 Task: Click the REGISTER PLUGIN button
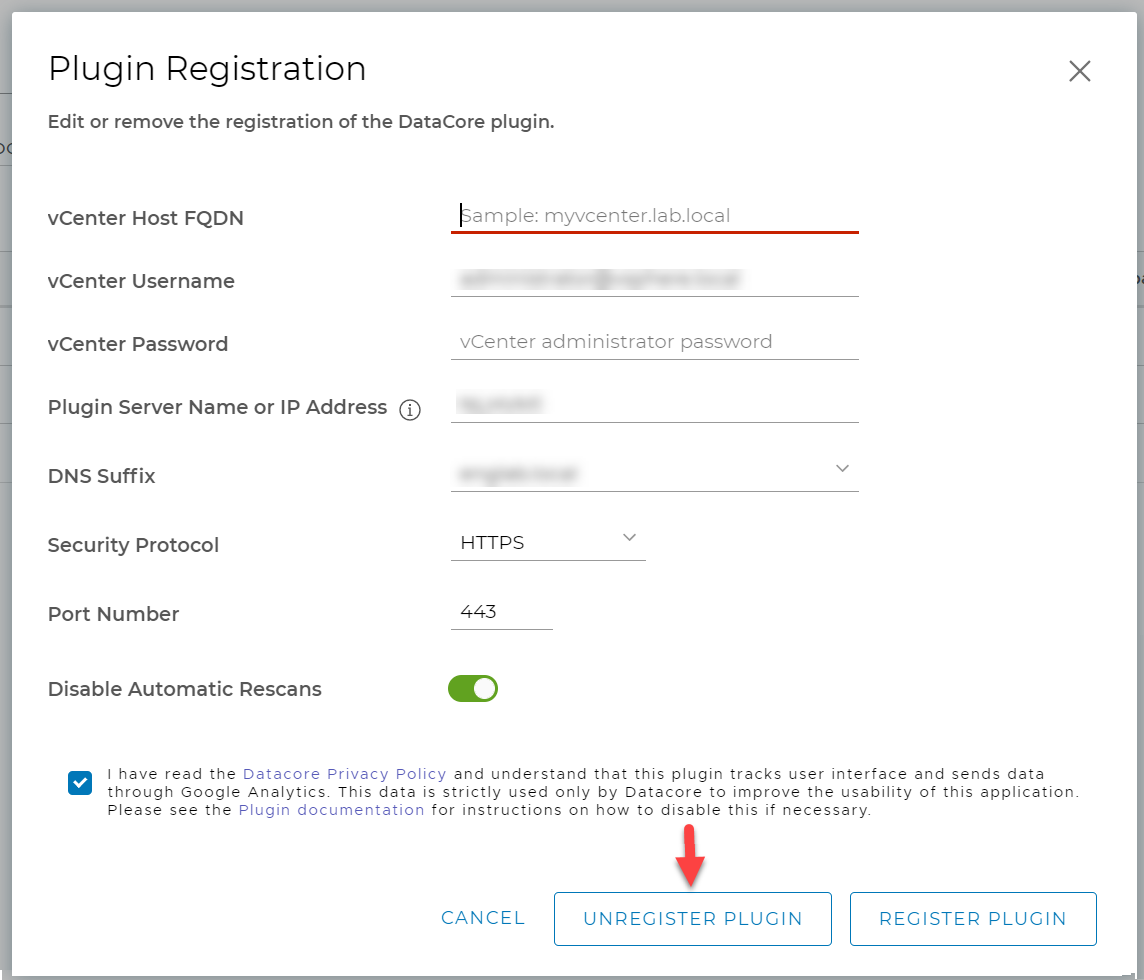[972, 918]
